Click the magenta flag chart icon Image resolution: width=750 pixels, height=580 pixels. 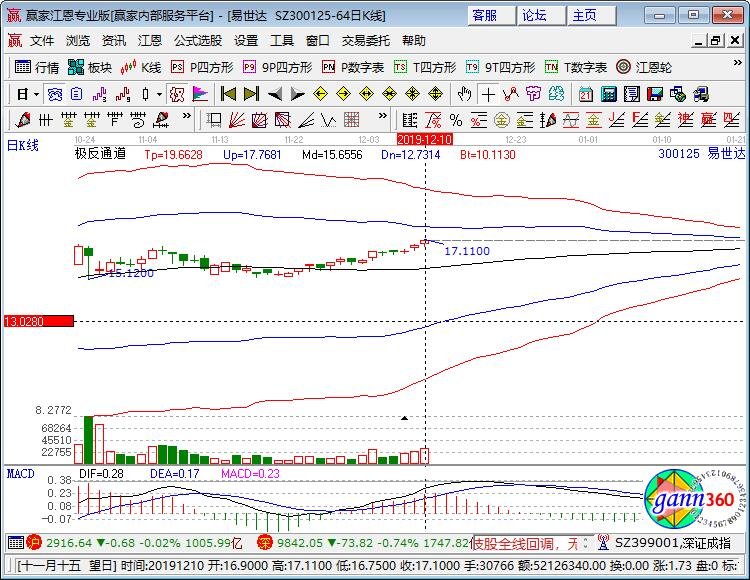(200, 94)
